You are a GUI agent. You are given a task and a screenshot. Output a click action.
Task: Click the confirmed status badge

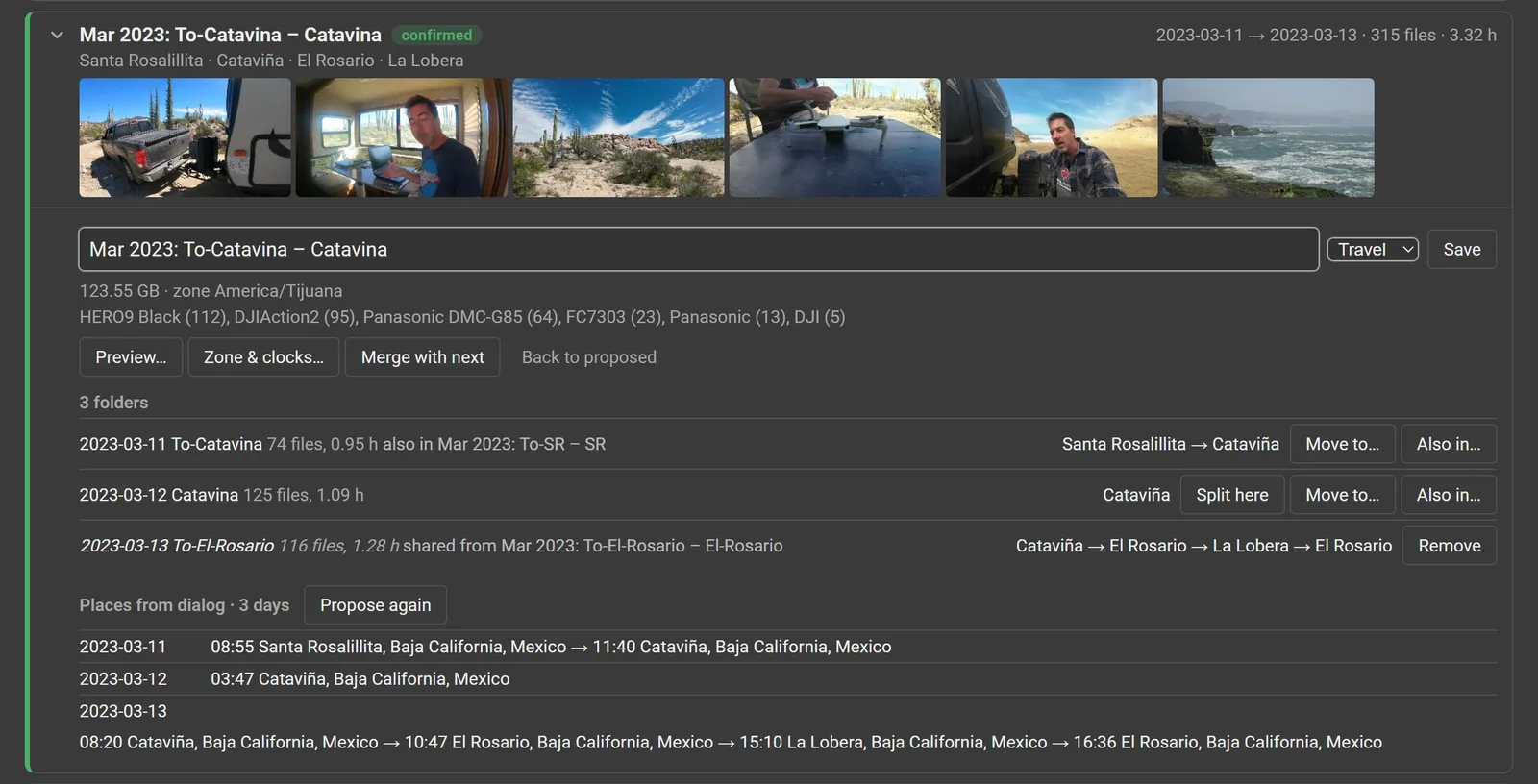[x=436, y=36]
